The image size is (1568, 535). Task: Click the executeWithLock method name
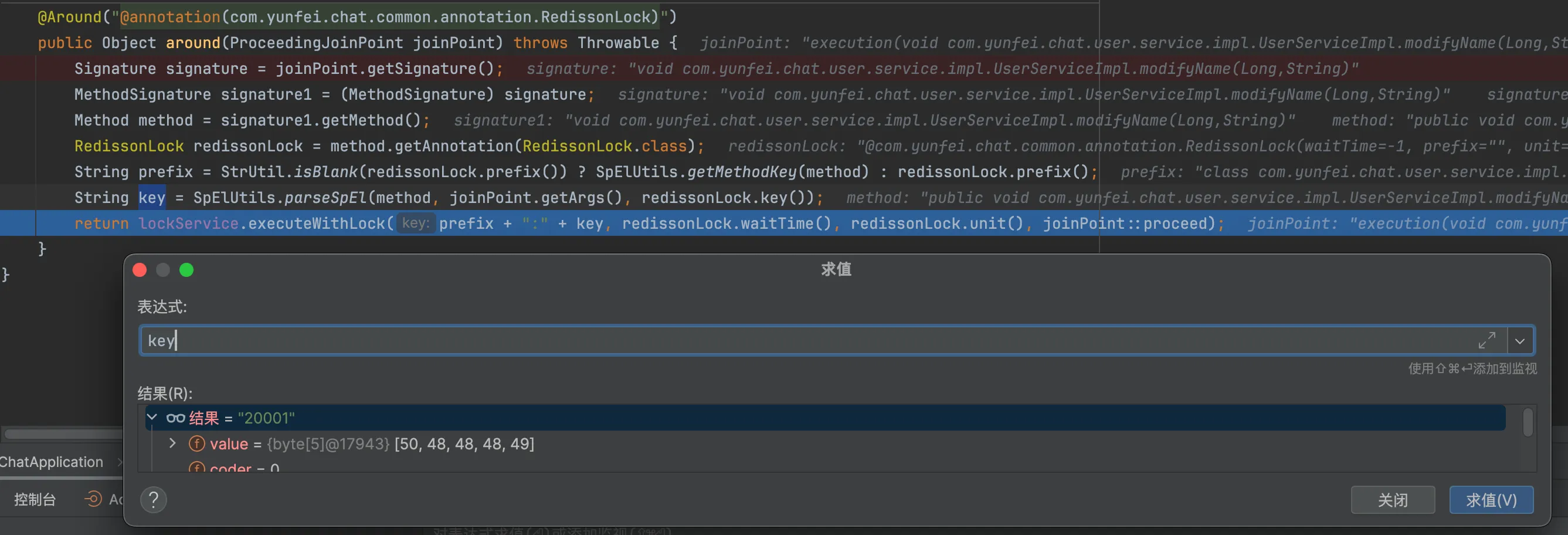coord(317,224)
